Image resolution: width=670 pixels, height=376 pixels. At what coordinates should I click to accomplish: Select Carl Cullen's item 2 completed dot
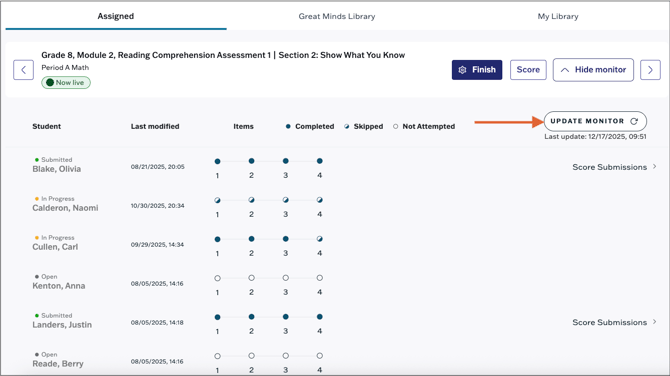(x=251, y=239)
